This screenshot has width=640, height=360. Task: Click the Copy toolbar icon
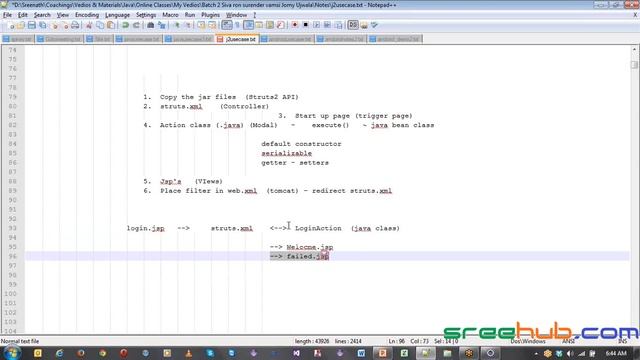[100, 25]
